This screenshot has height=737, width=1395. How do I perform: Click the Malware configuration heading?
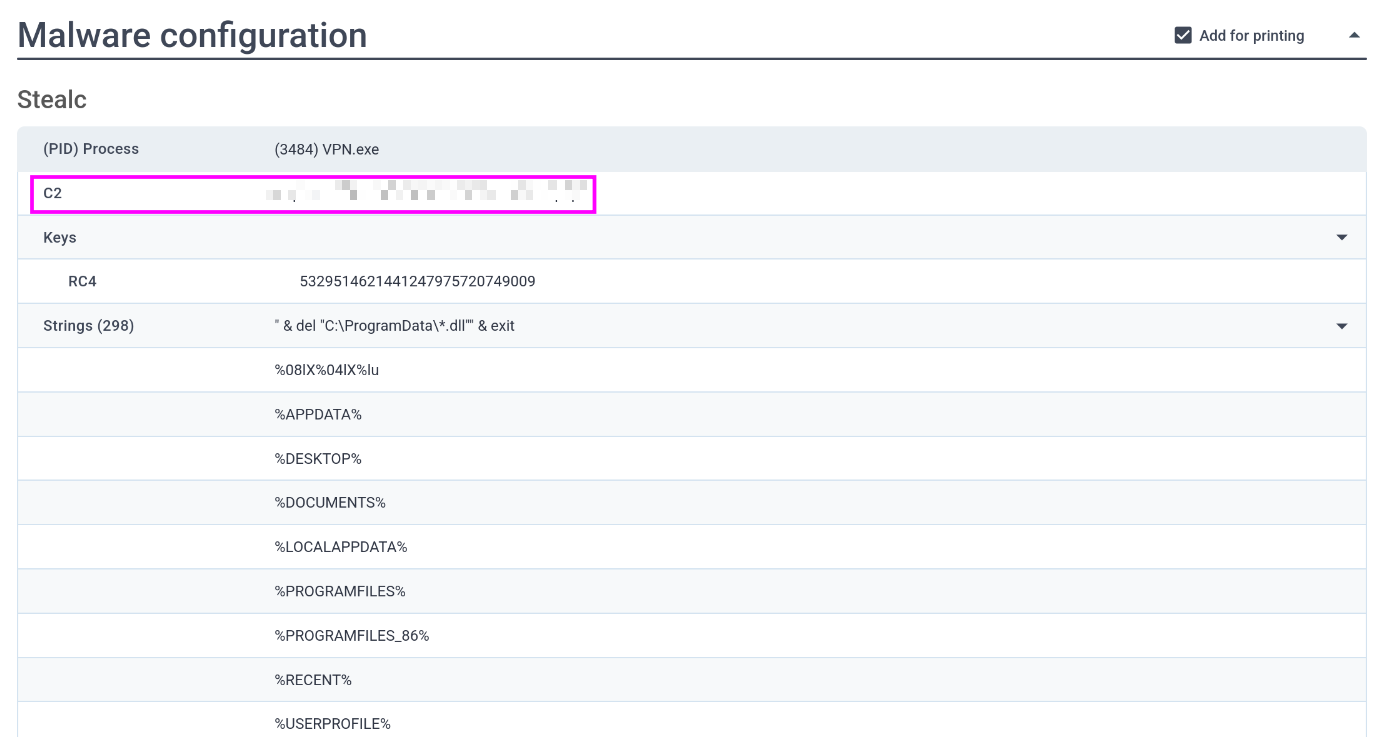(192, 35)
